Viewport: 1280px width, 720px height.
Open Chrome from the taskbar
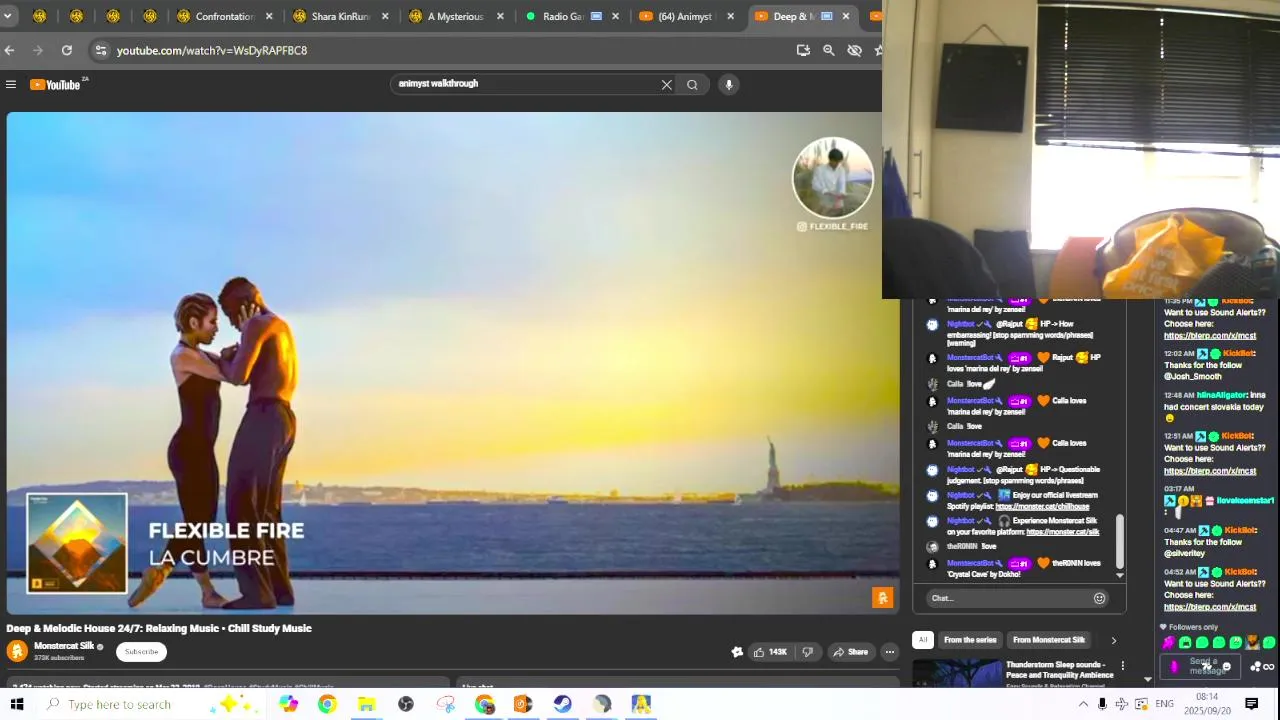click(327, 704)
